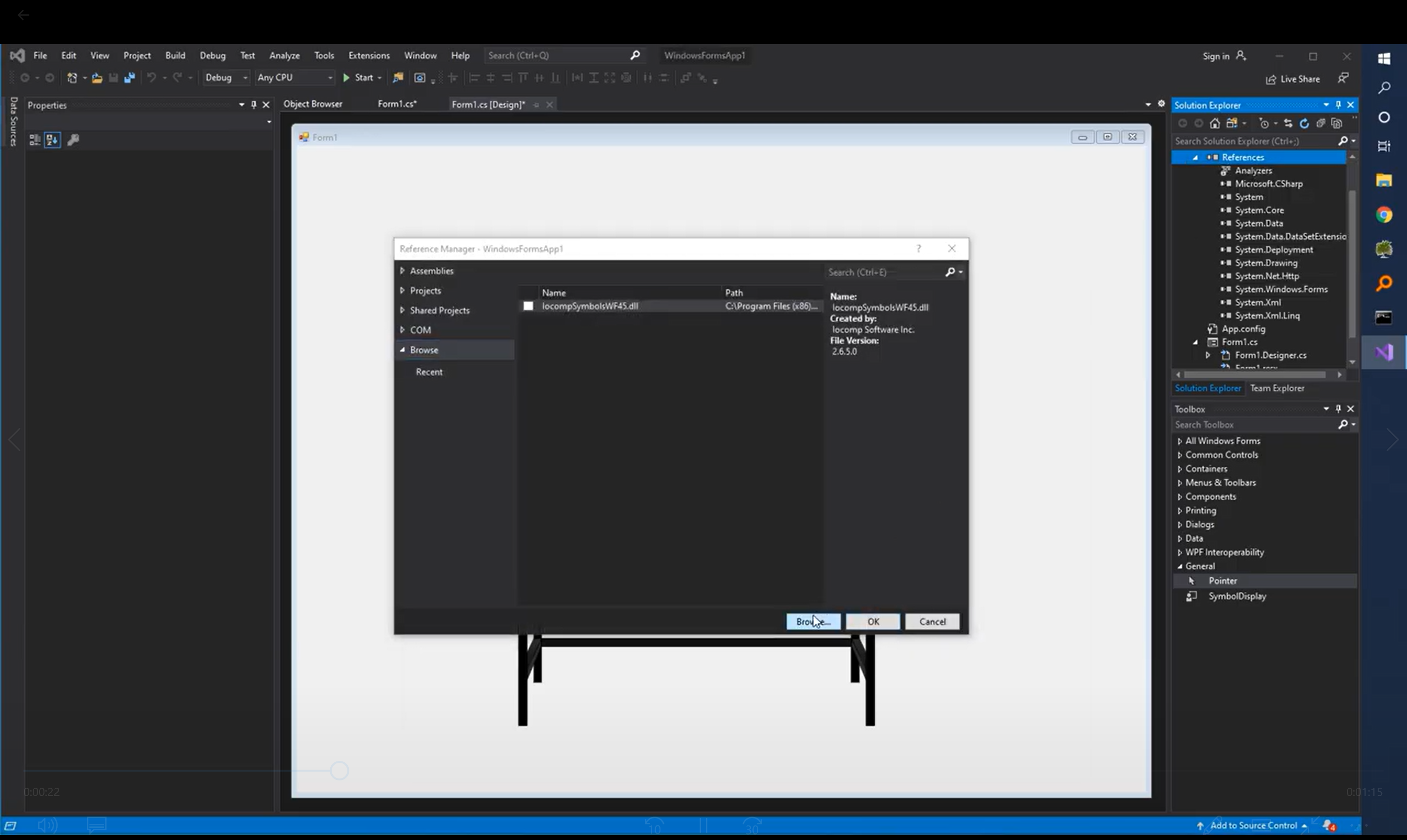Expand the Assemblies category
The image size is (1407, 840).
click(403, 271)
